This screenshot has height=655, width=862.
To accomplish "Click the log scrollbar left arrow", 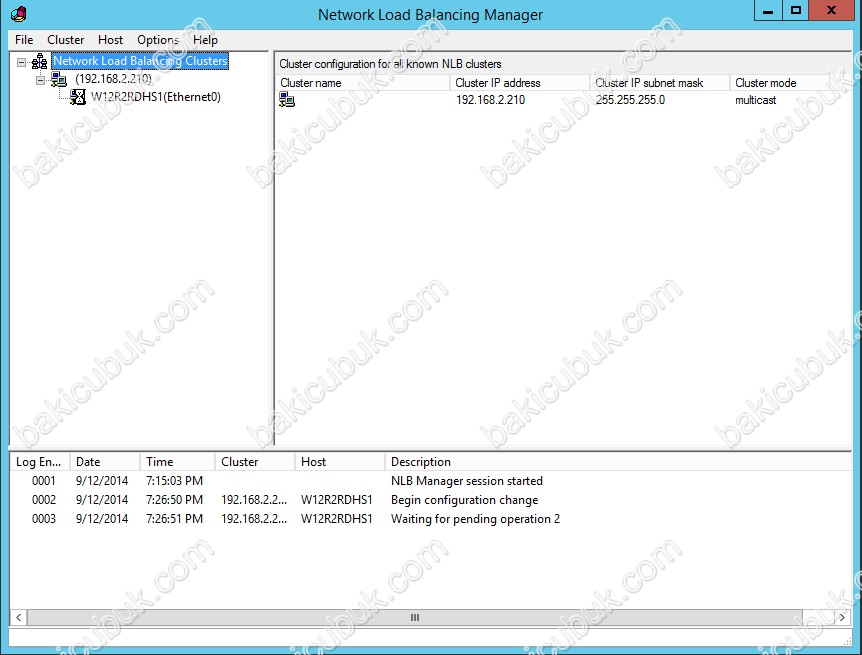I will (x=19, y=618).
